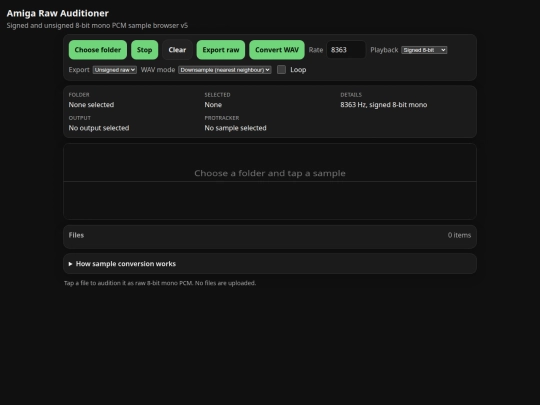Viewport: 540px width, 405px height.
Task: Click the '0 items' file count
Action: tap(459, 235)
